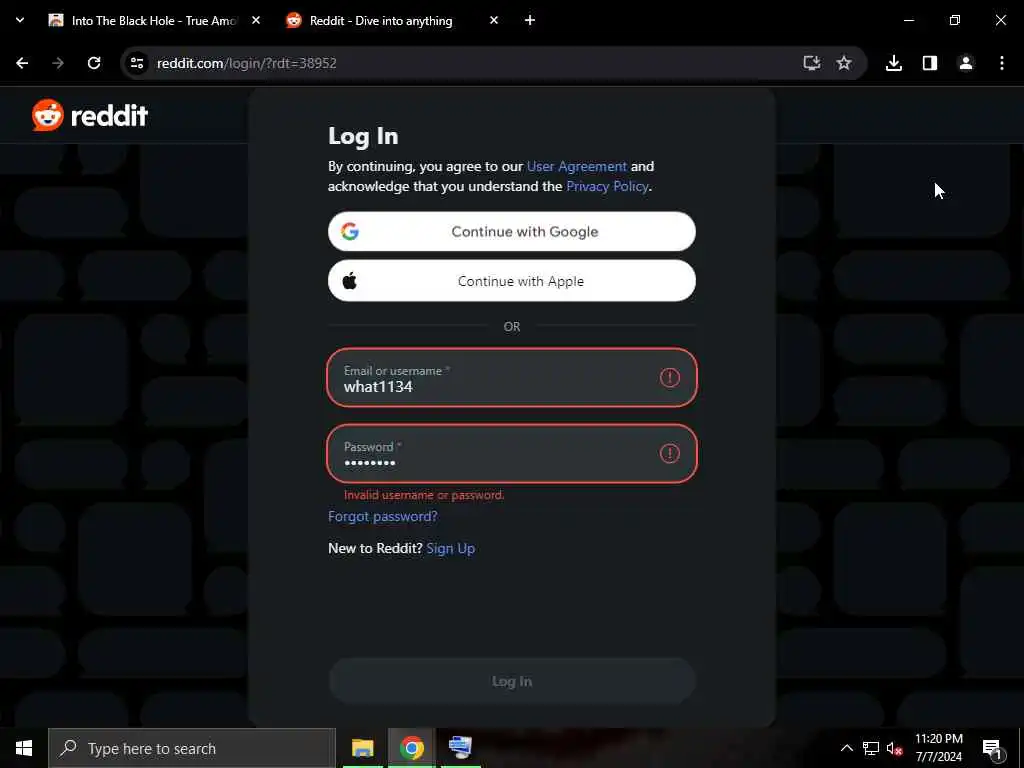Click the error icon in username field
Image resolution: width=1024 pixels, height=768 pixels.
[x=669, y=377]
